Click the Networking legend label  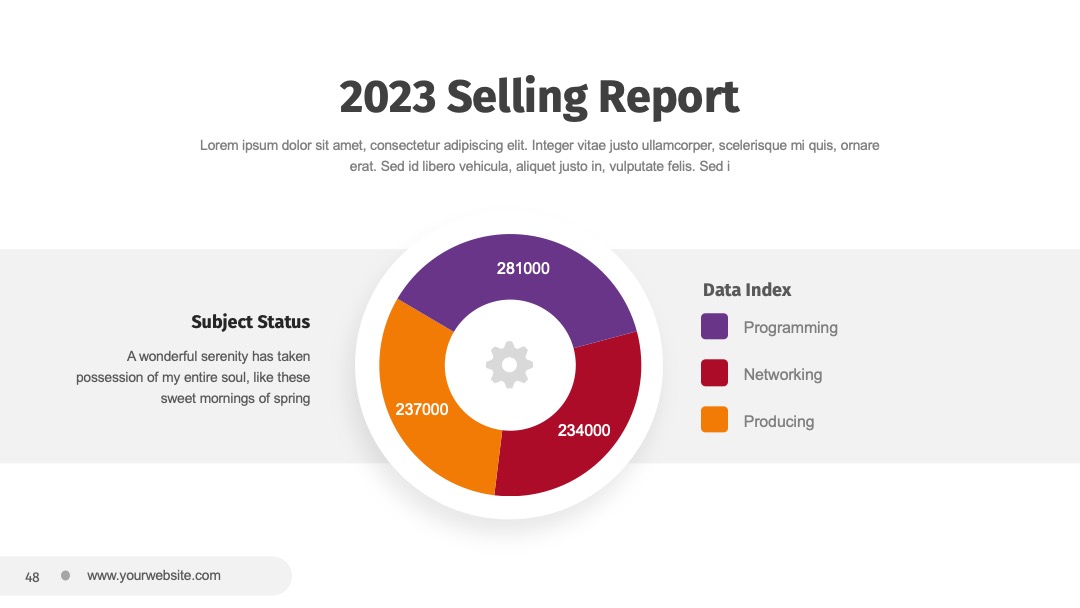pos(782,375)
